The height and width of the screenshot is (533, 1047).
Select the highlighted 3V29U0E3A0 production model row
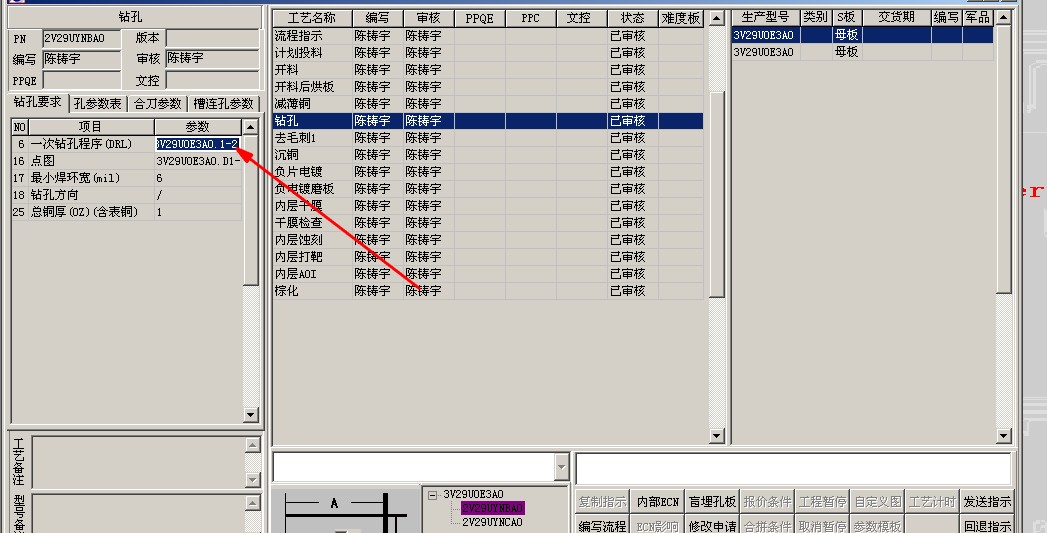click(x=862, y=35)
